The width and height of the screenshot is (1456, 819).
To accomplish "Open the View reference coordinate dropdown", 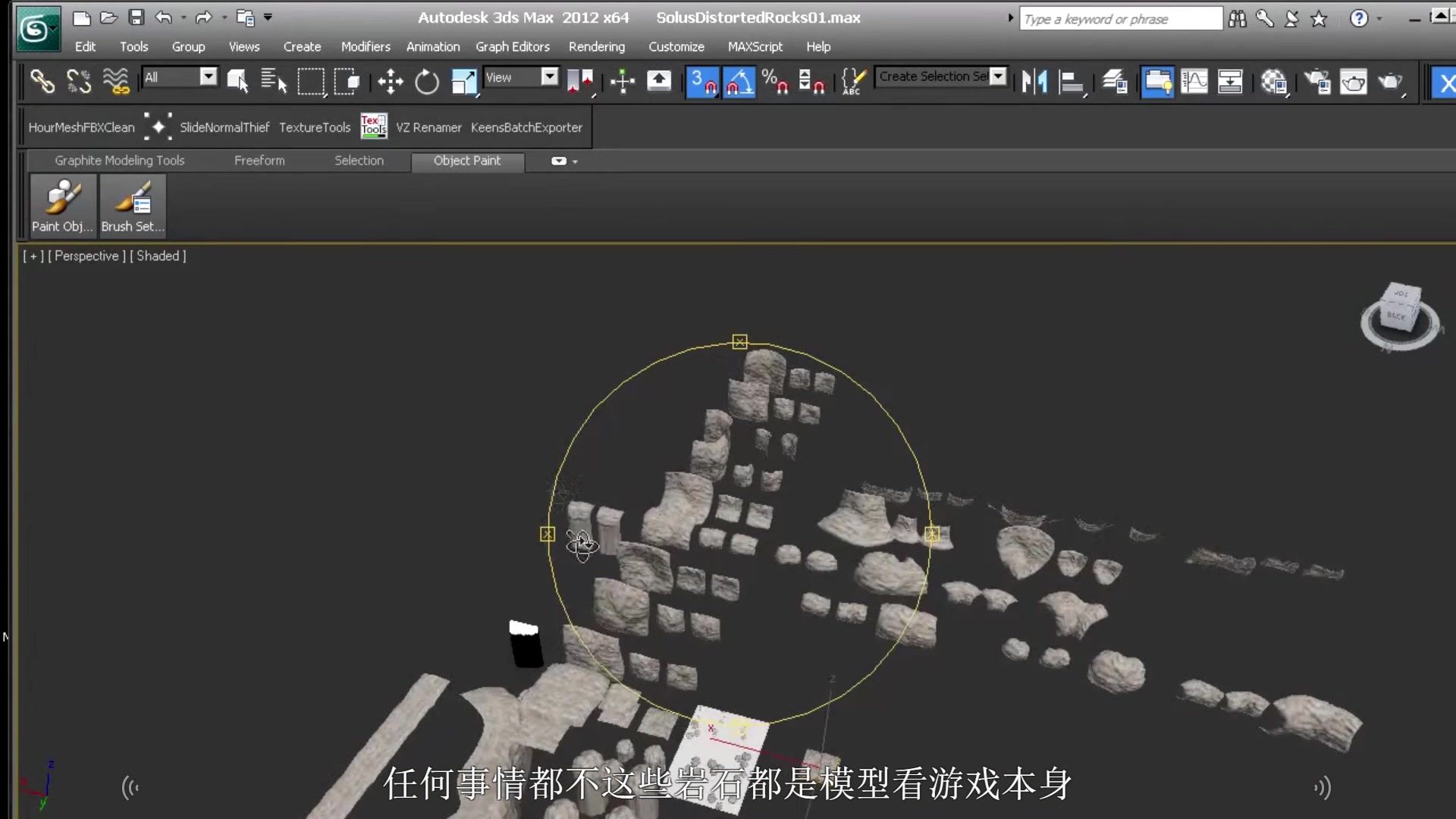I will tap(549, 77).
